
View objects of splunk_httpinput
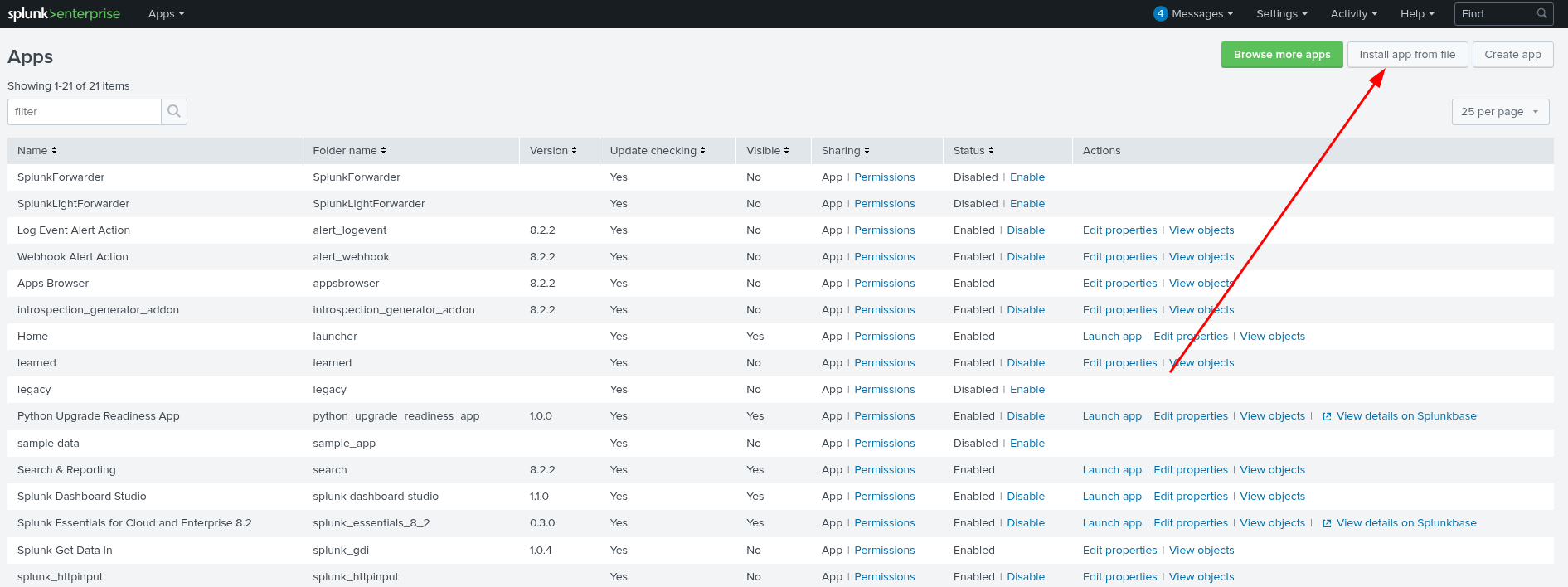point(1201,577)
